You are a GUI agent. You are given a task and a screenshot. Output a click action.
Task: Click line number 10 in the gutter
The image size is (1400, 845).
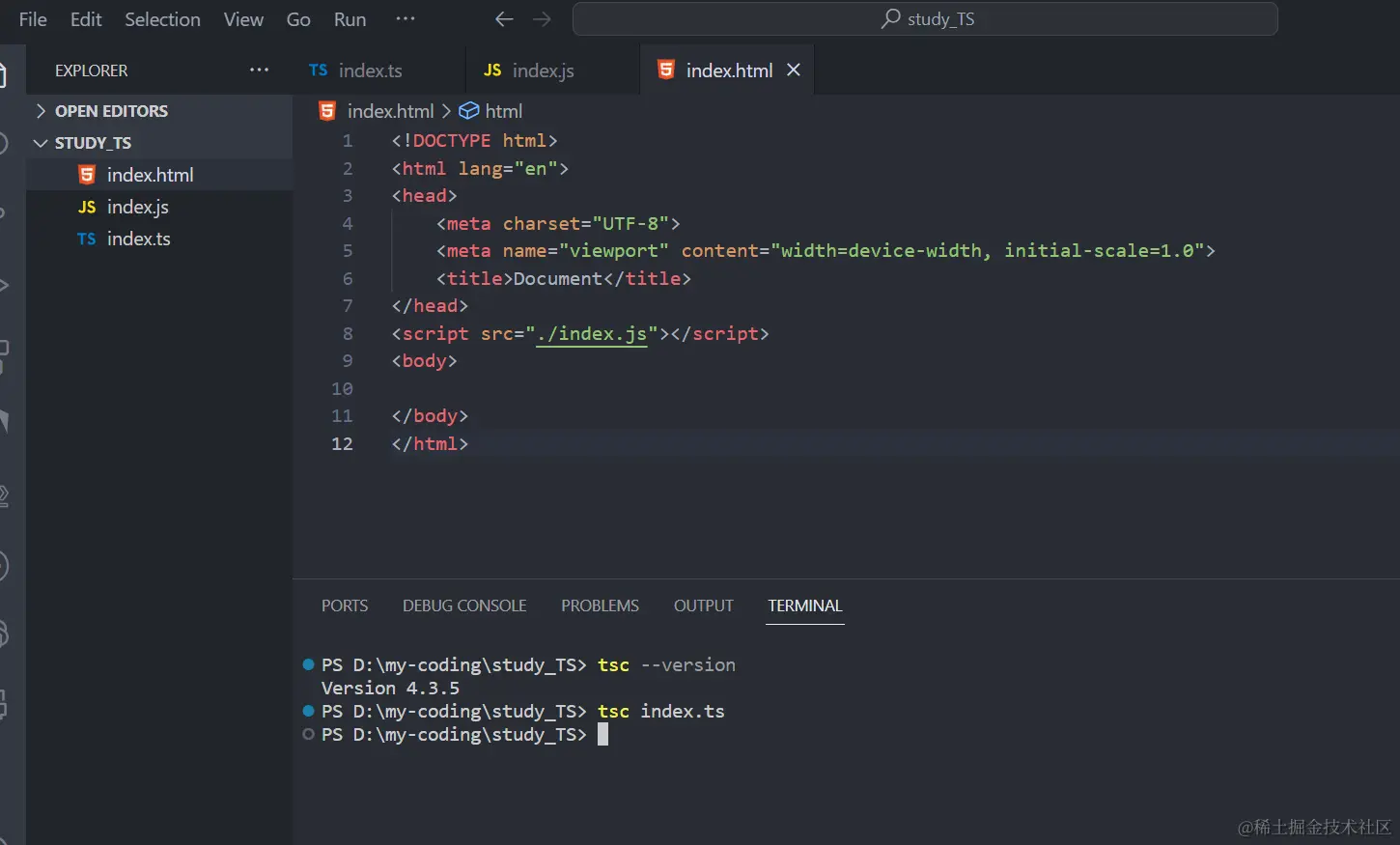[342, 389]
